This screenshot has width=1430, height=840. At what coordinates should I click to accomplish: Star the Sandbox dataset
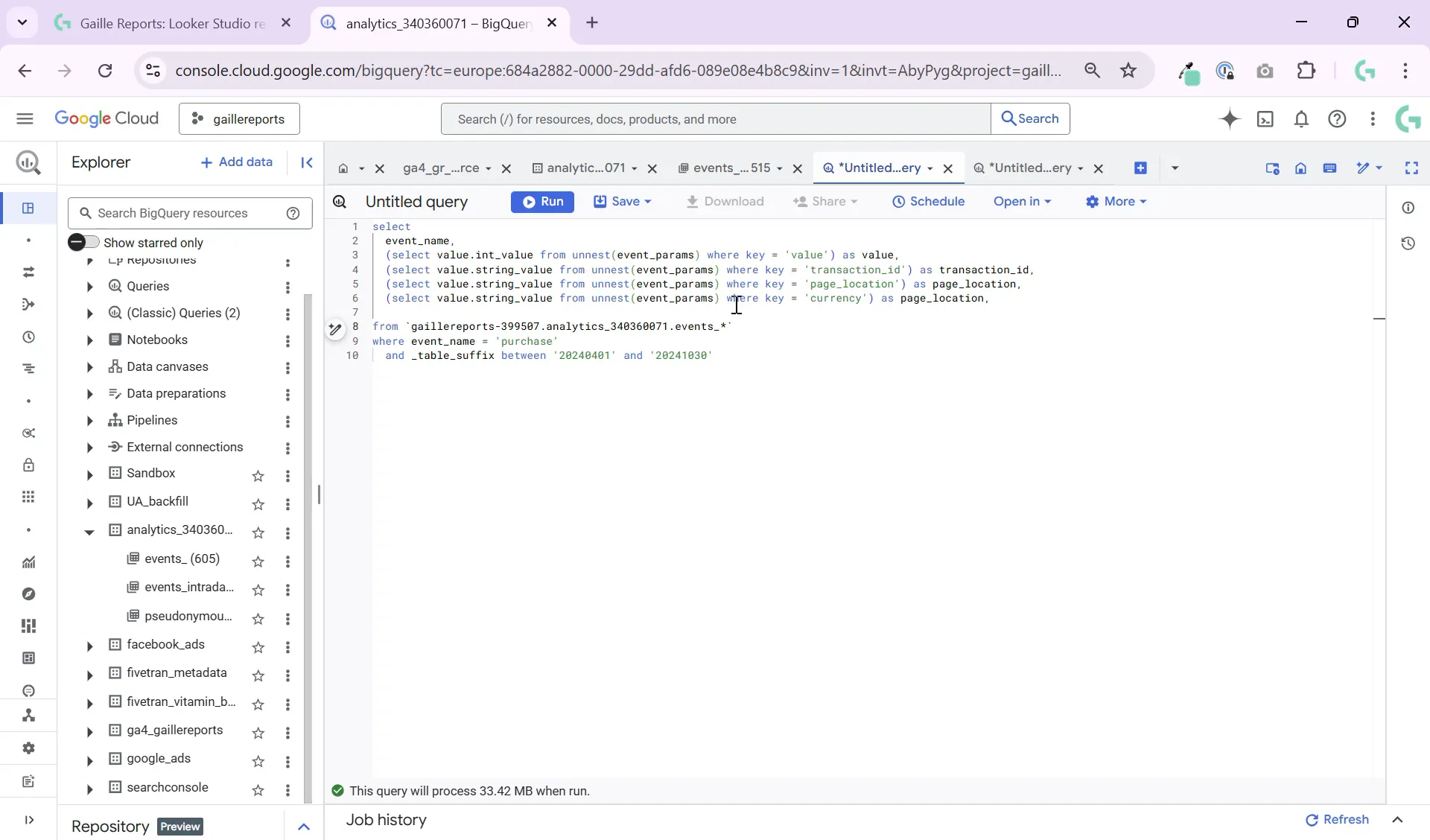[258, 476]
